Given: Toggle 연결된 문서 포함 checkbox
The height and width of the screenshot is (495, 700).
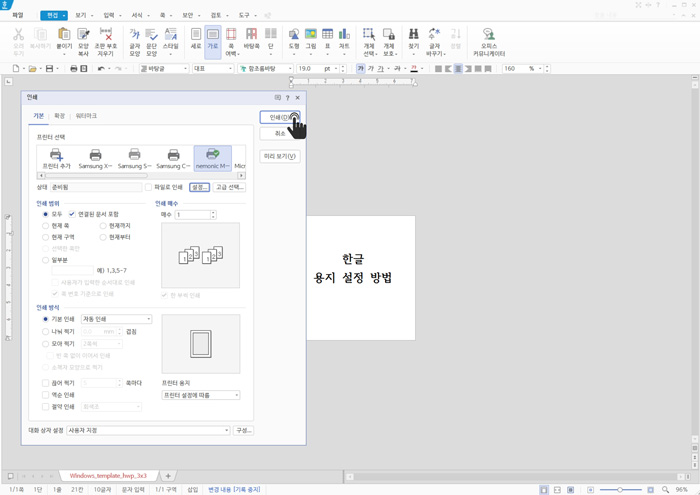Looking at the screenshot, I should pos(72,214).
